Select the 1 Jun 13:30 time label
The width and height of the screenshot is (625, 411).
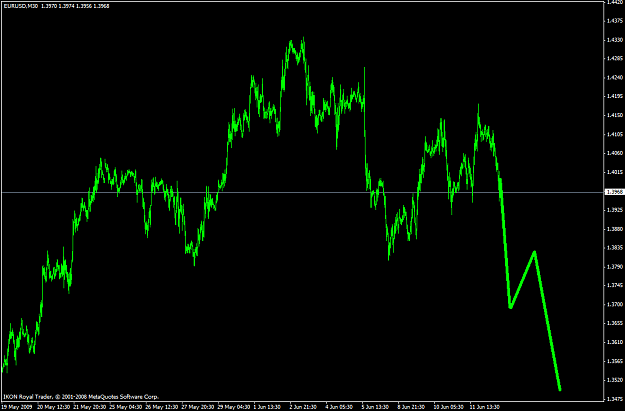pos(269,407)
